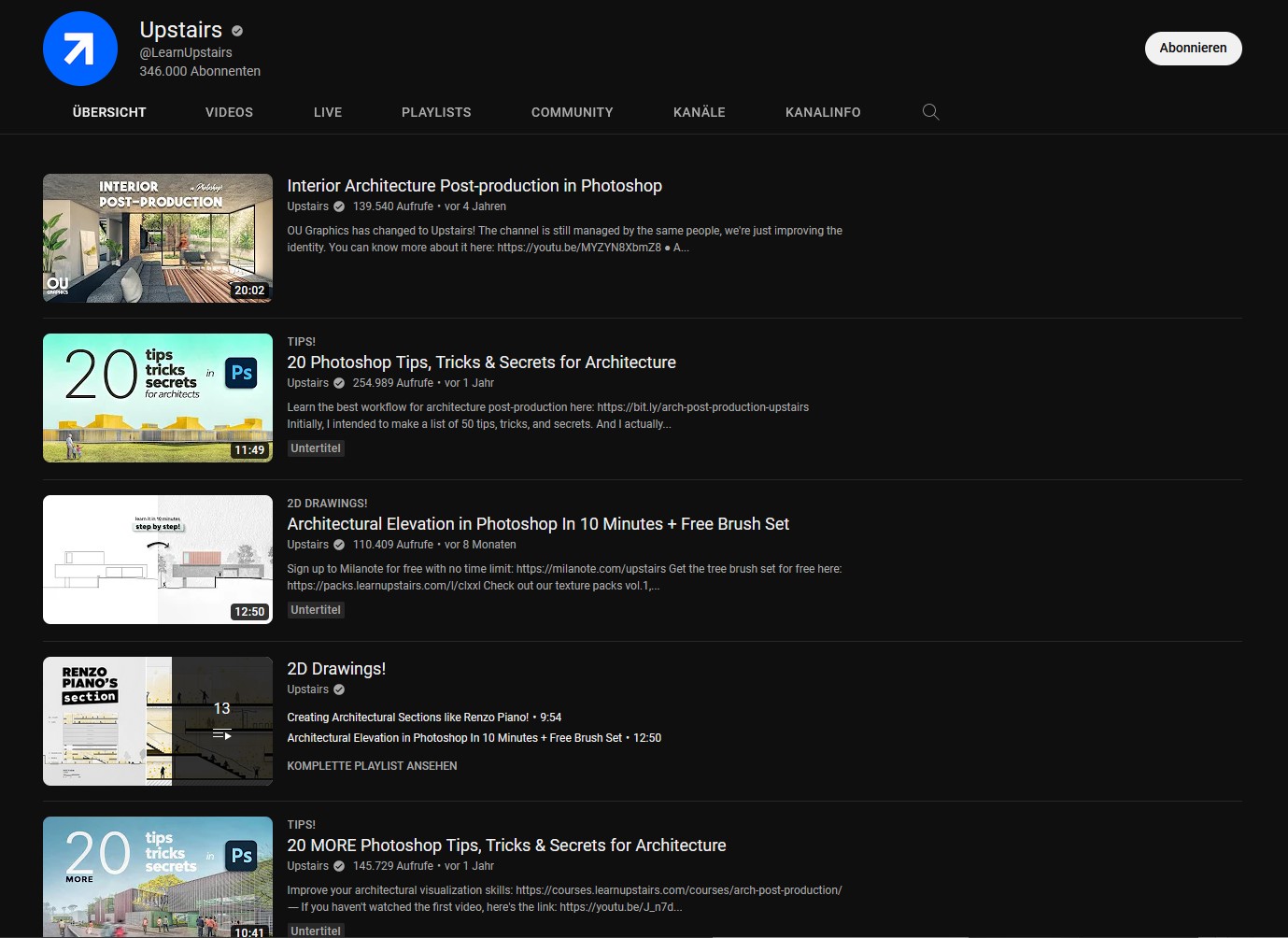
Task: Click Upstairs channel name under 2D Drawings! playlist
Action: [307, 689]
